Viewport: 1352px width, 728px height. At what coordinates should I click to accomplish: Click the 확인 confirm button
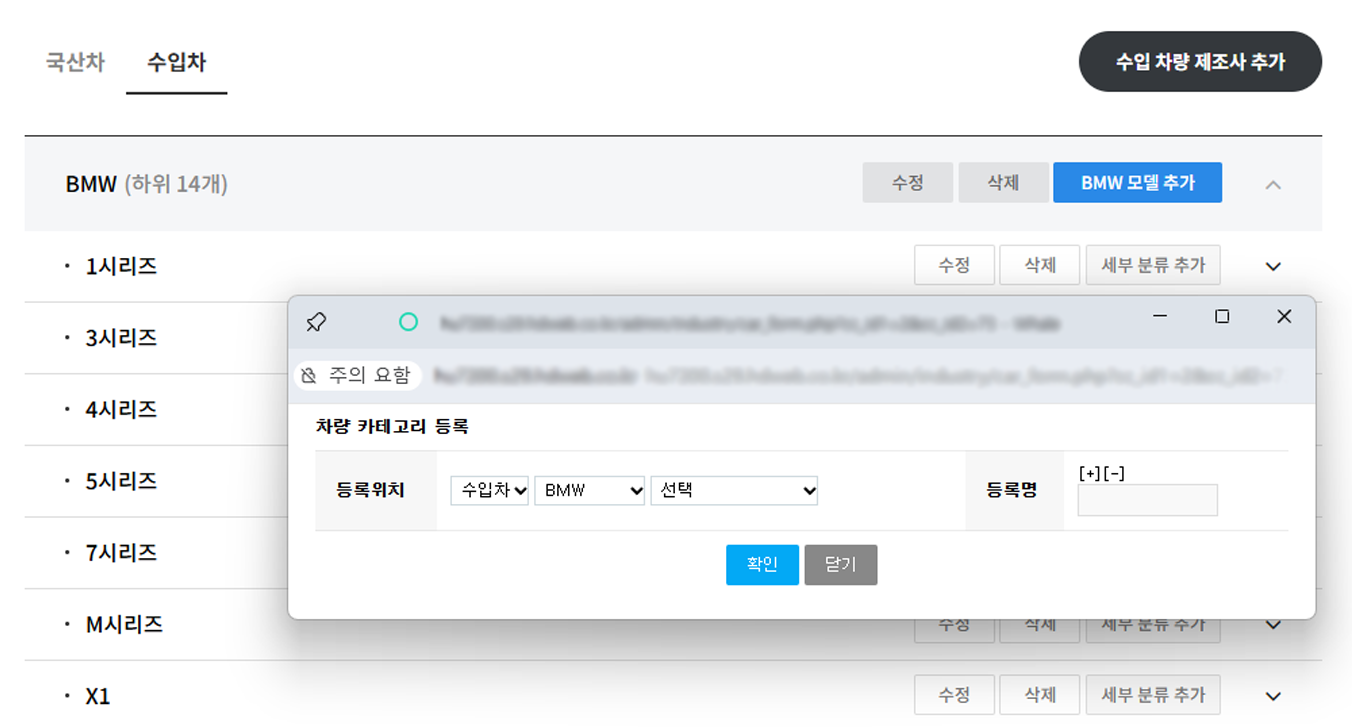click(762, 565)
